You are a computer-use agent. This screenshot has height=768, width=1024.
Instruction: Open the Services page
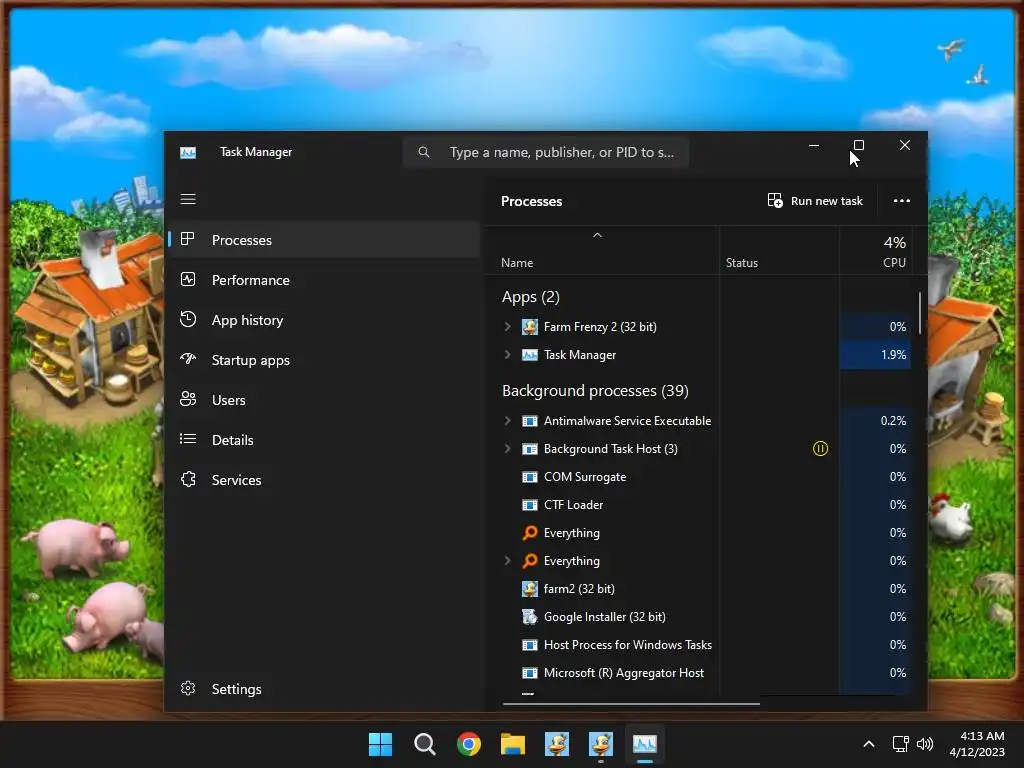point(325,480)
